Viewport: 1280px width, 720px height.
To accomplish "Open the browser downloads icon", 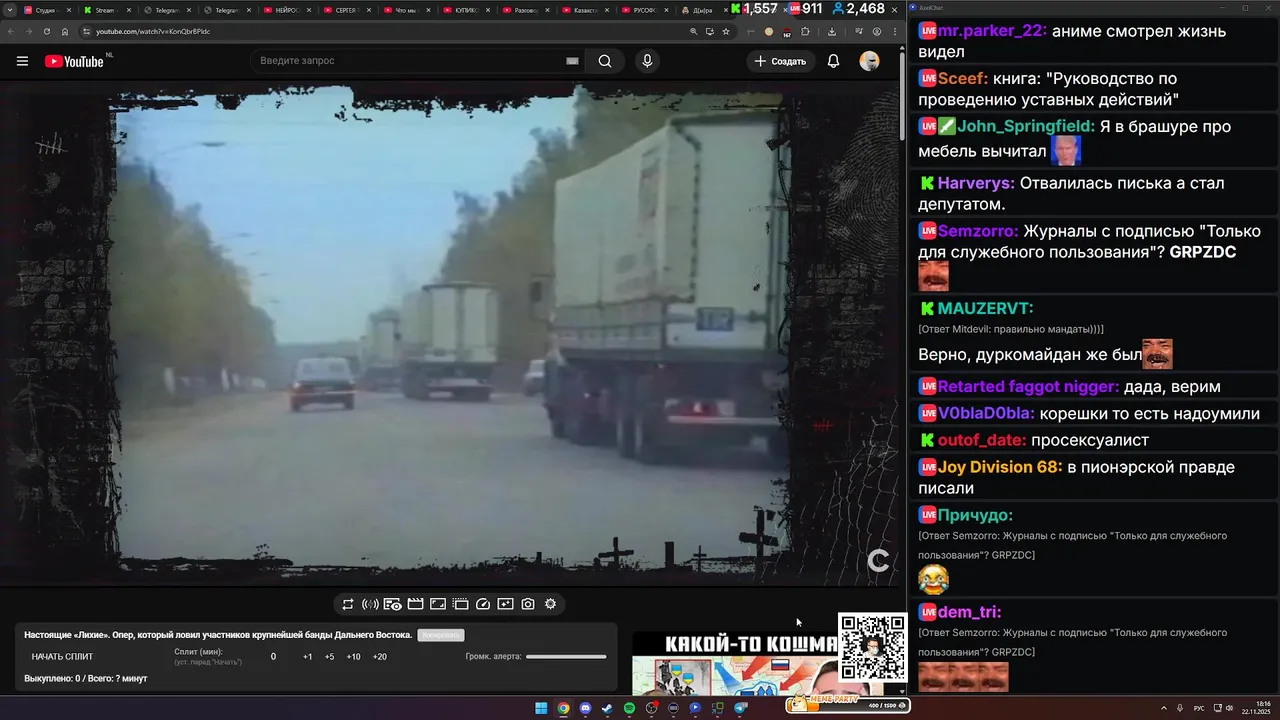I will [832, 31].
